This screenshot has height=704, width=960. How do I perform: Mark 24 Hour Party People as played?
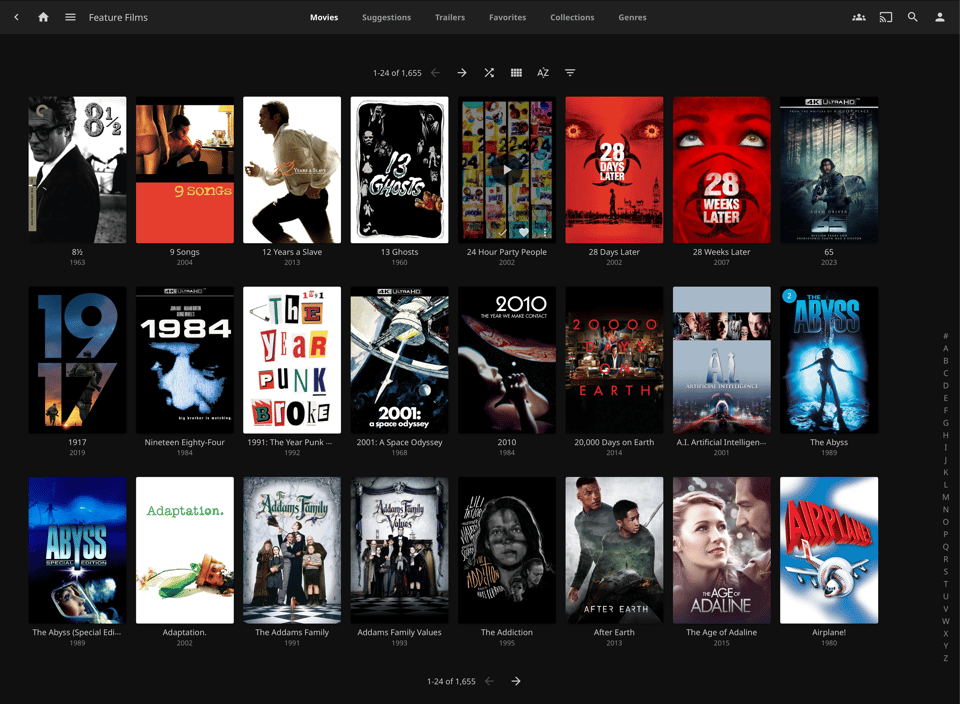503,232
